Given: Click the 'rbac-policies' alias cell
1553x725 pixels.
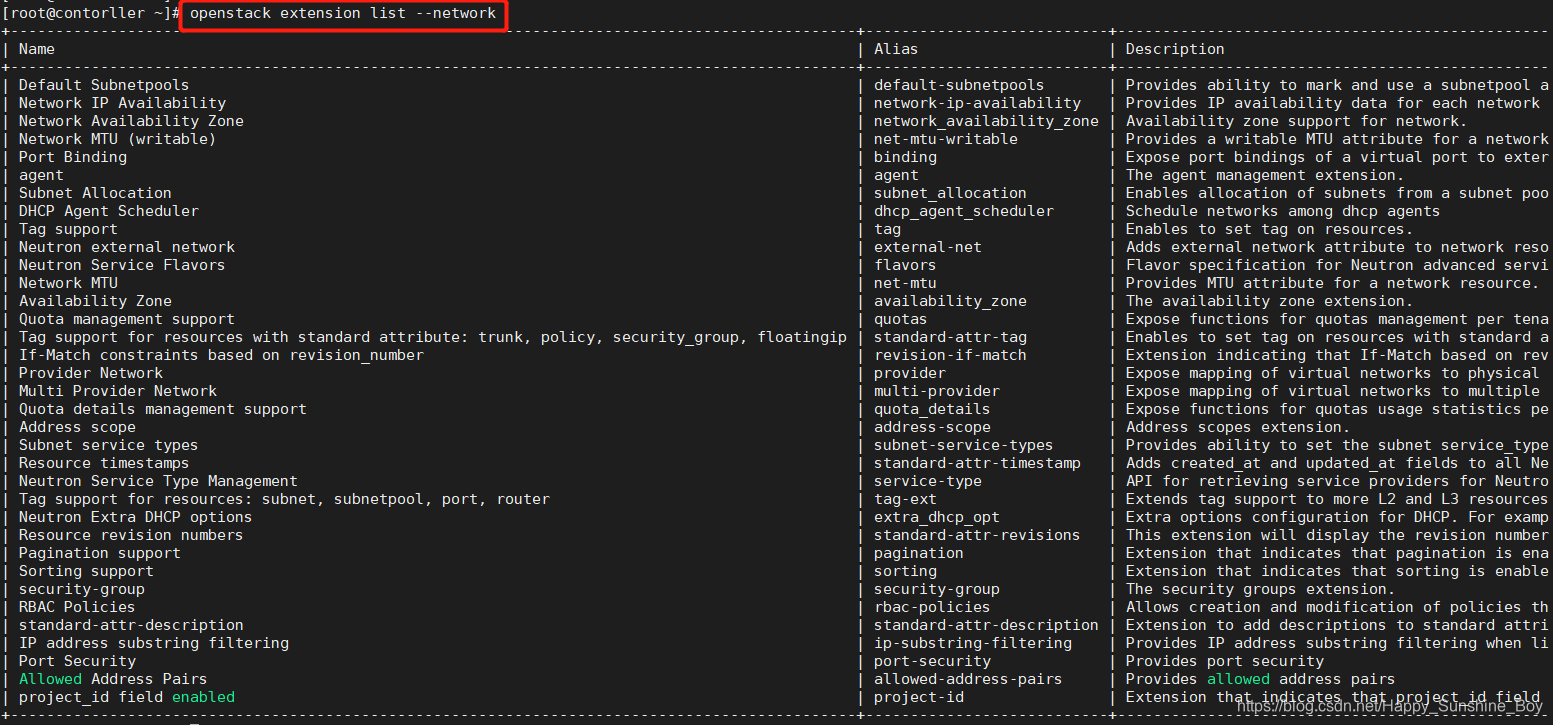Looking at the screenshot, I should (x=932, y=607).
